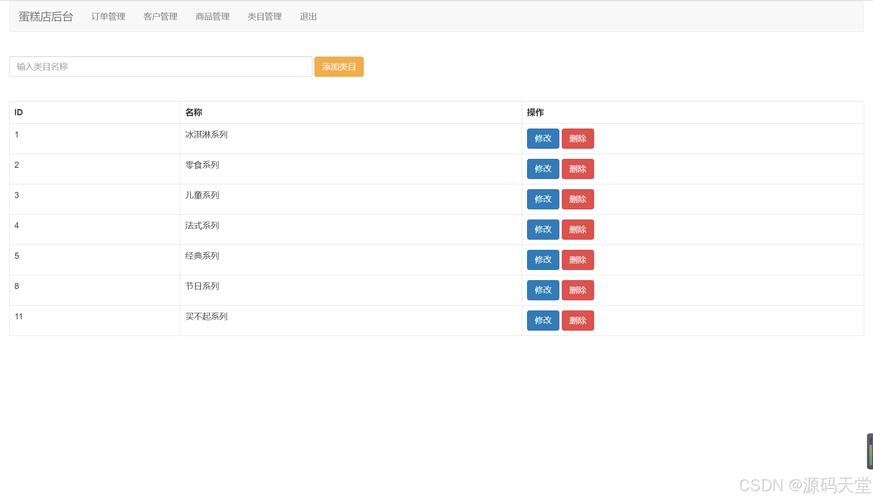Remove the 经典系列 row
This screenshot has width=873, height=500.
pyautogui.click(x=578, y=260)
